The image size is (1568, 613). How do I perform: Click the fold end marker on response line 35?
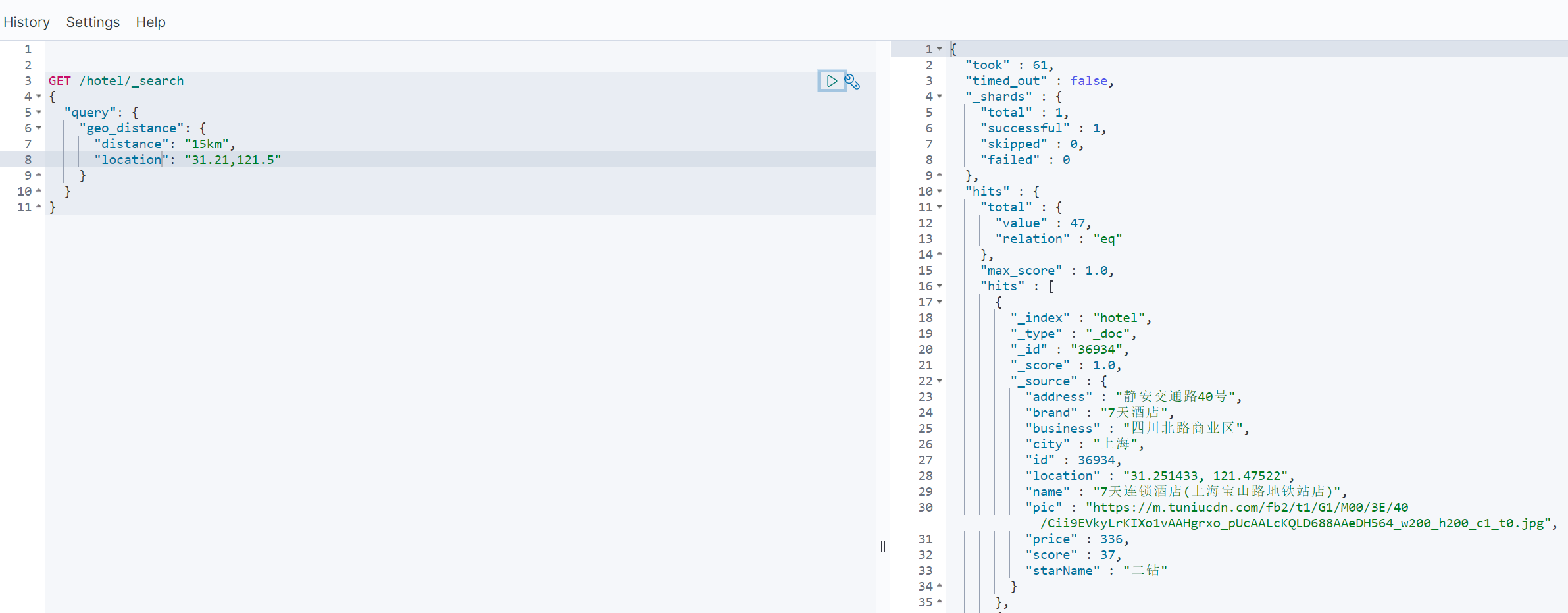click(x=940, y=602)
